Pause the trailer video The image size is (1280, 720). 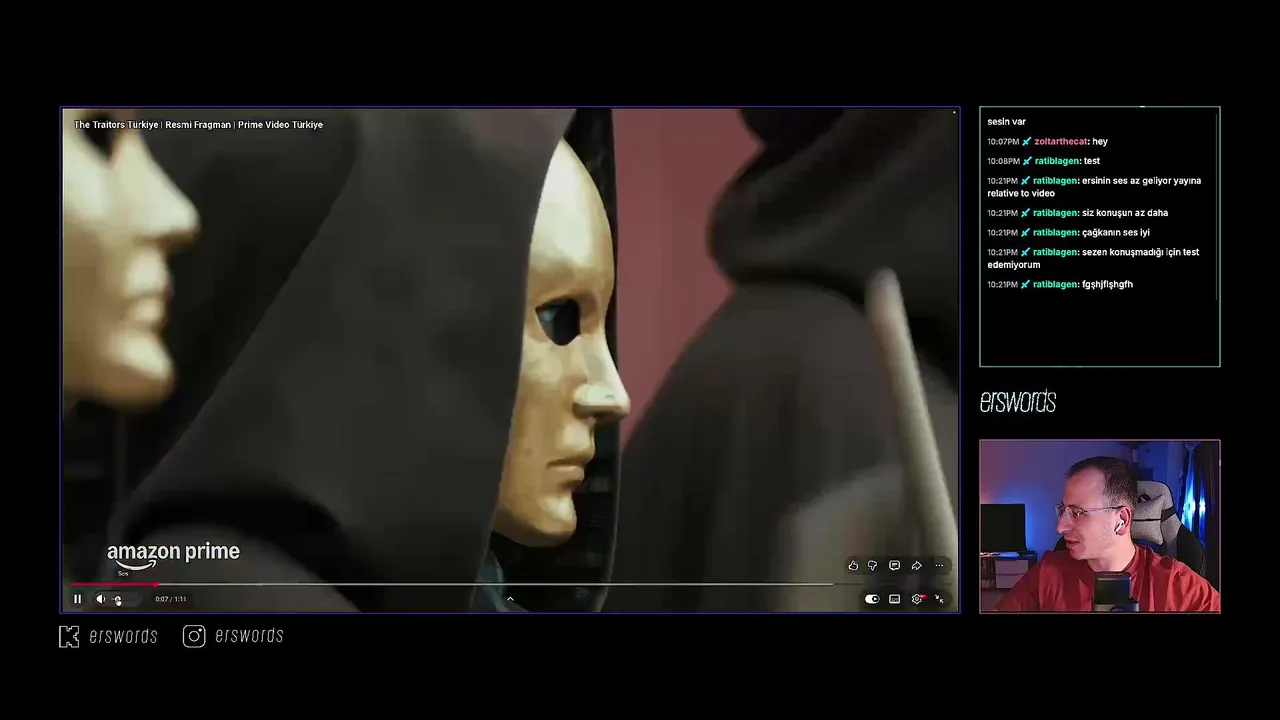coord(77,599)
